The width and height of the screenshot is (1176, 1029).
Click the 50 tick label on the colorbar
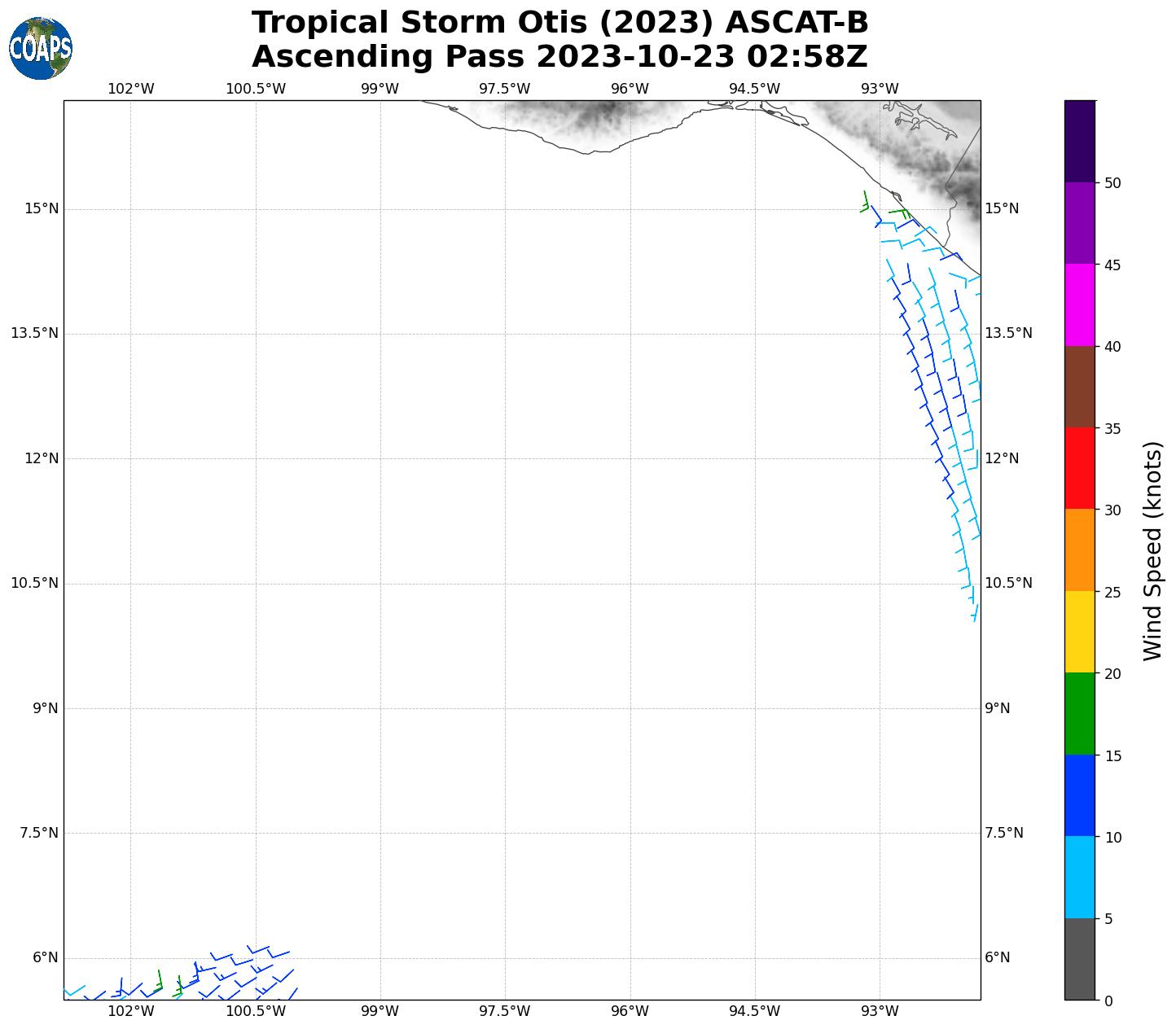[x=1112, y=183]
